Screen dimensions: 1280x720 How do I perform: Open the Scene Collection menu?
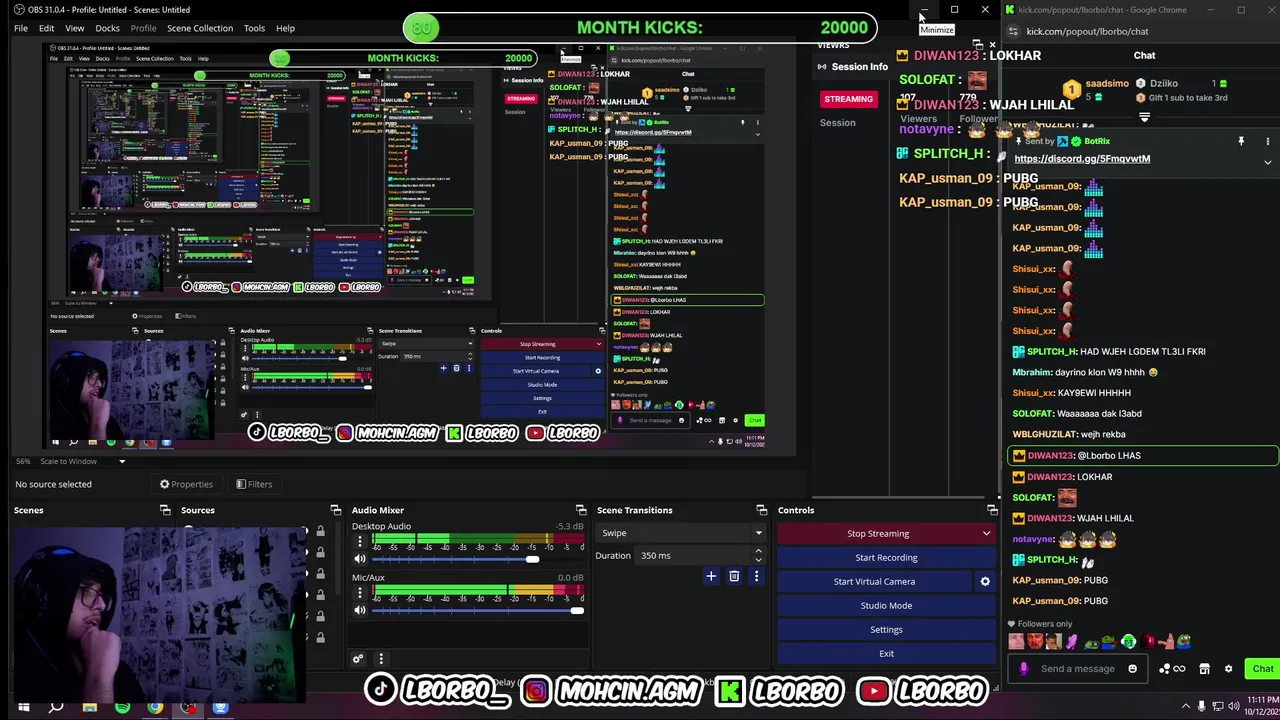click(x=200, y=28)
